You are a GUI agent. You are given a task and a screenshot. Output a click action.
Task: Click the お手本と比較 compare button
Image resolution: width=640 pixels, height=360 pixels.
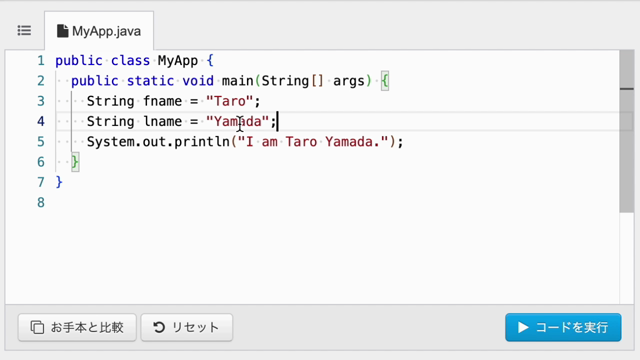coord(77,327)
